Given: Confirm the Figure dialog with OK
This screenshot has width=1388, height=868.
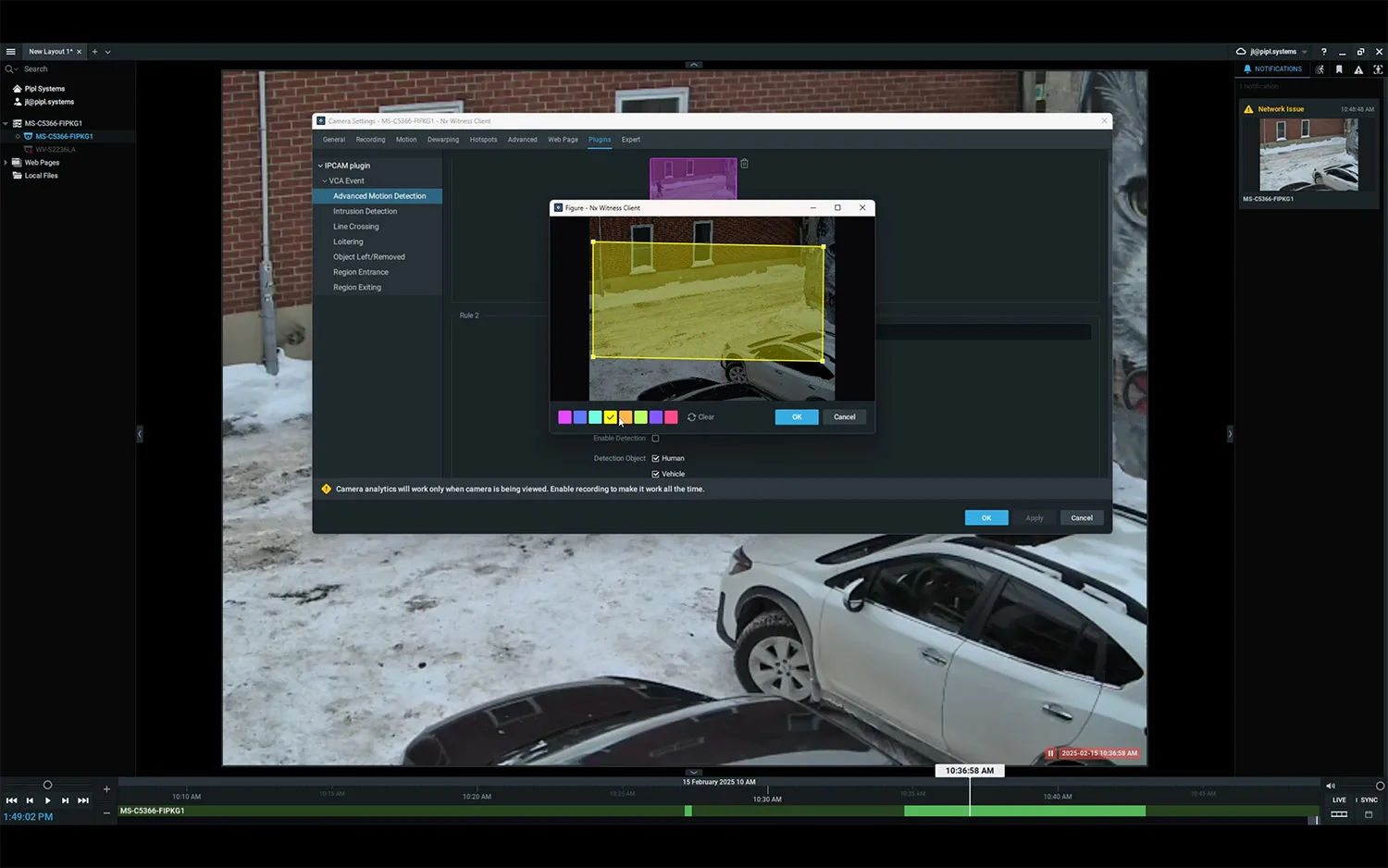Looking at the screenshot, I should (796, 417).
